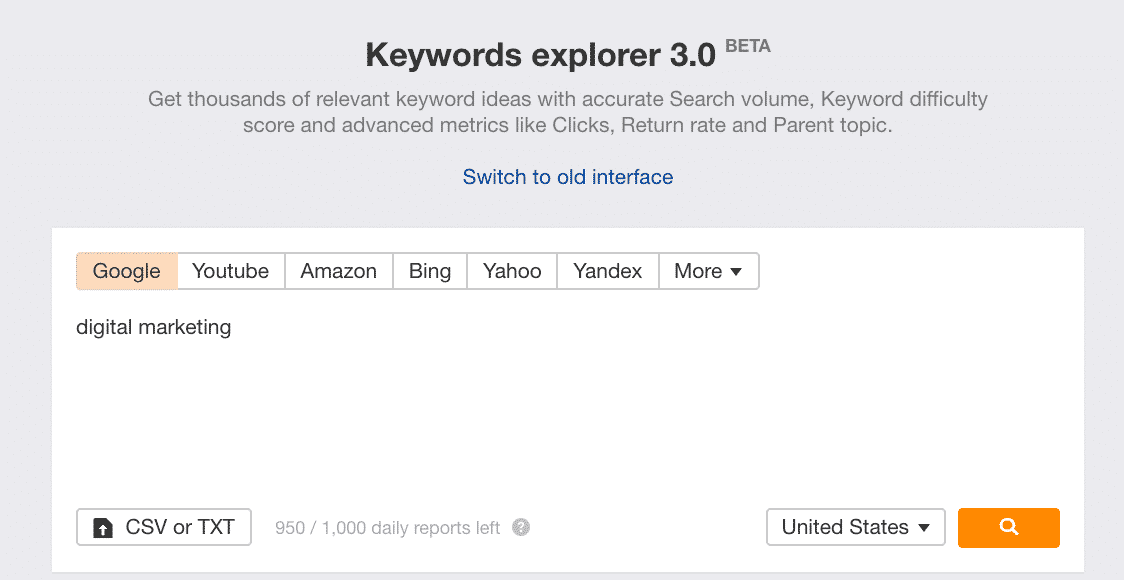This screenshot has width=1124, height=580.
Task: Click the arrow next to United States
Action: pos(924,528)
